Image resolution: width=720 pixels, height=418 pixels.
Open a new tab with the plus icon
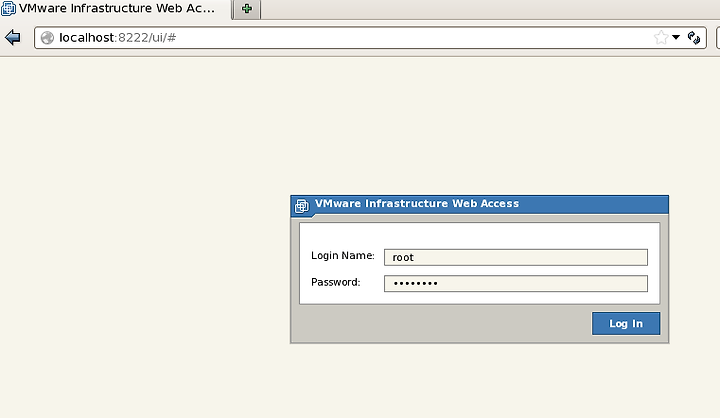click(x=247, y=9)
